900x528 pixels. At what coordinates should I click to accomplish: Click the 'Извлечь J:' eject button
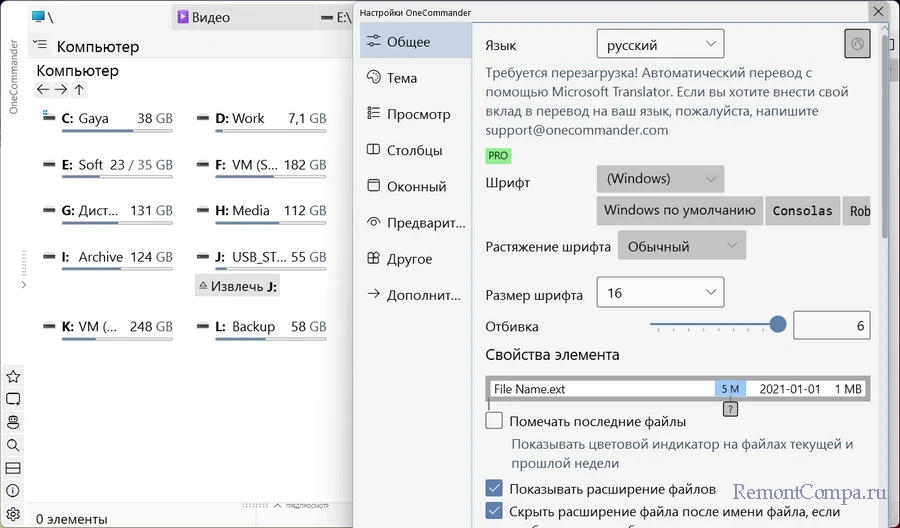tap(238, 286)
